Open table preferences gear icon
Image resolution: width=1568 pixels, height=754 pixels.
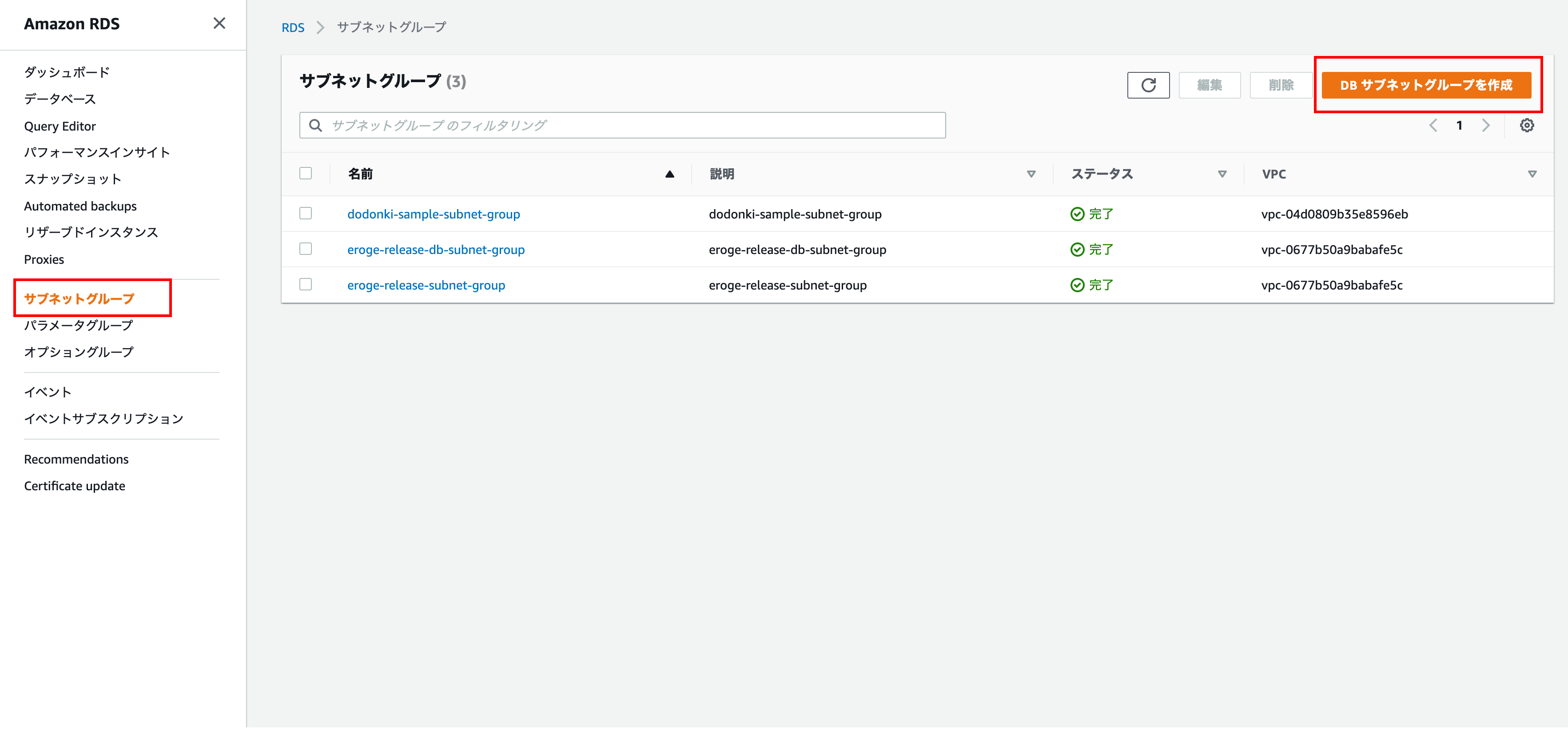click(x=1527, y=125)
